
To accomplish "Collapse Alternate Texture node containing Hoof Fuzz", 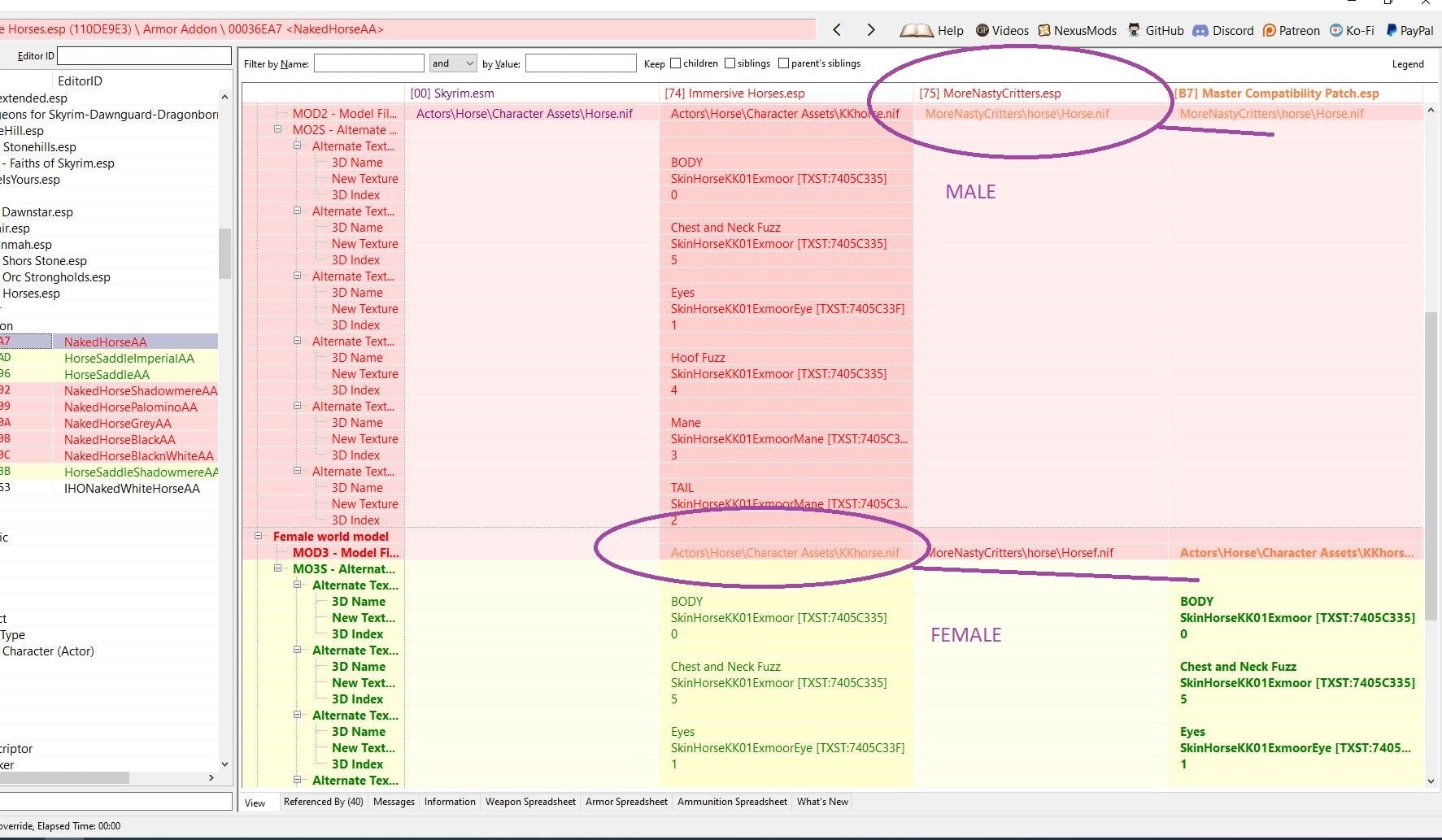I will [298, 341].
